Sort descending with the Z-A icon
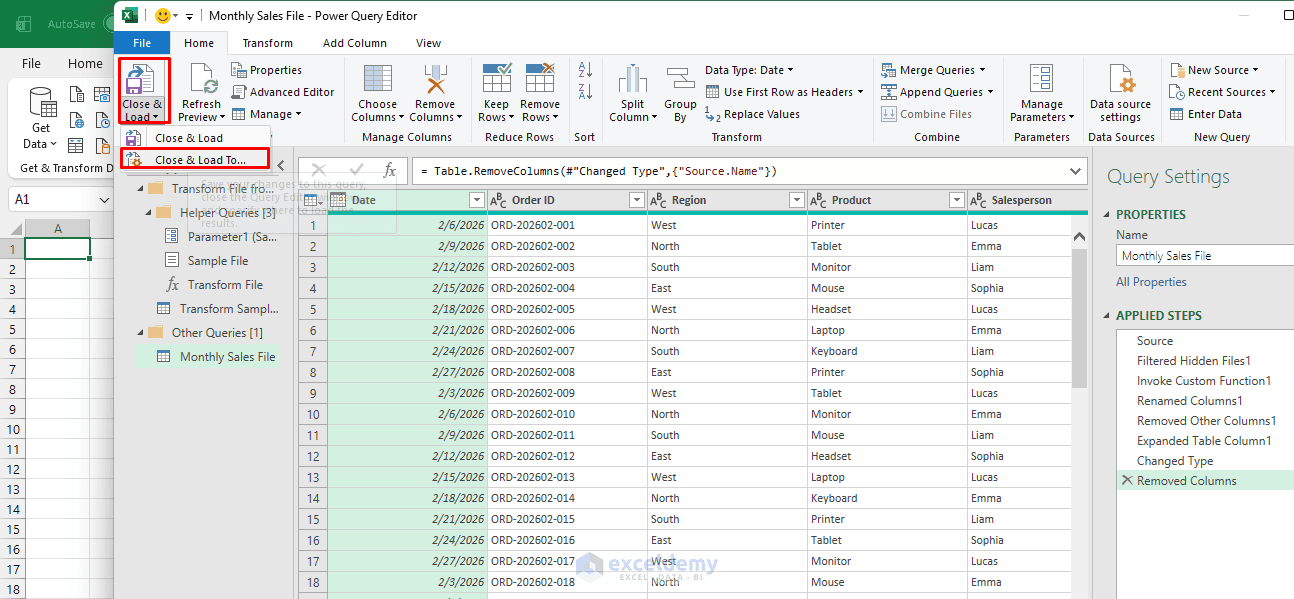The height and width of the screenshot is (599, 1294). click(x=585, y=91)
